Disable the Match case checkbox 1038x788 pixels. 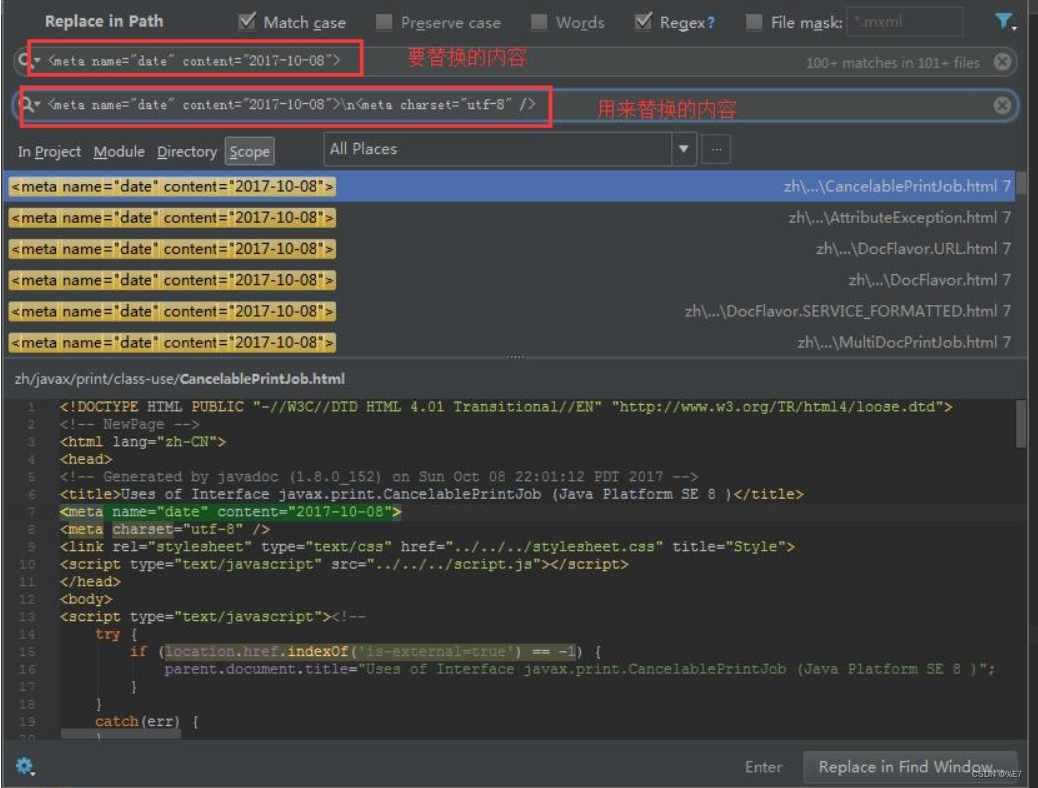pyautogui.click(x=247, y=22)
